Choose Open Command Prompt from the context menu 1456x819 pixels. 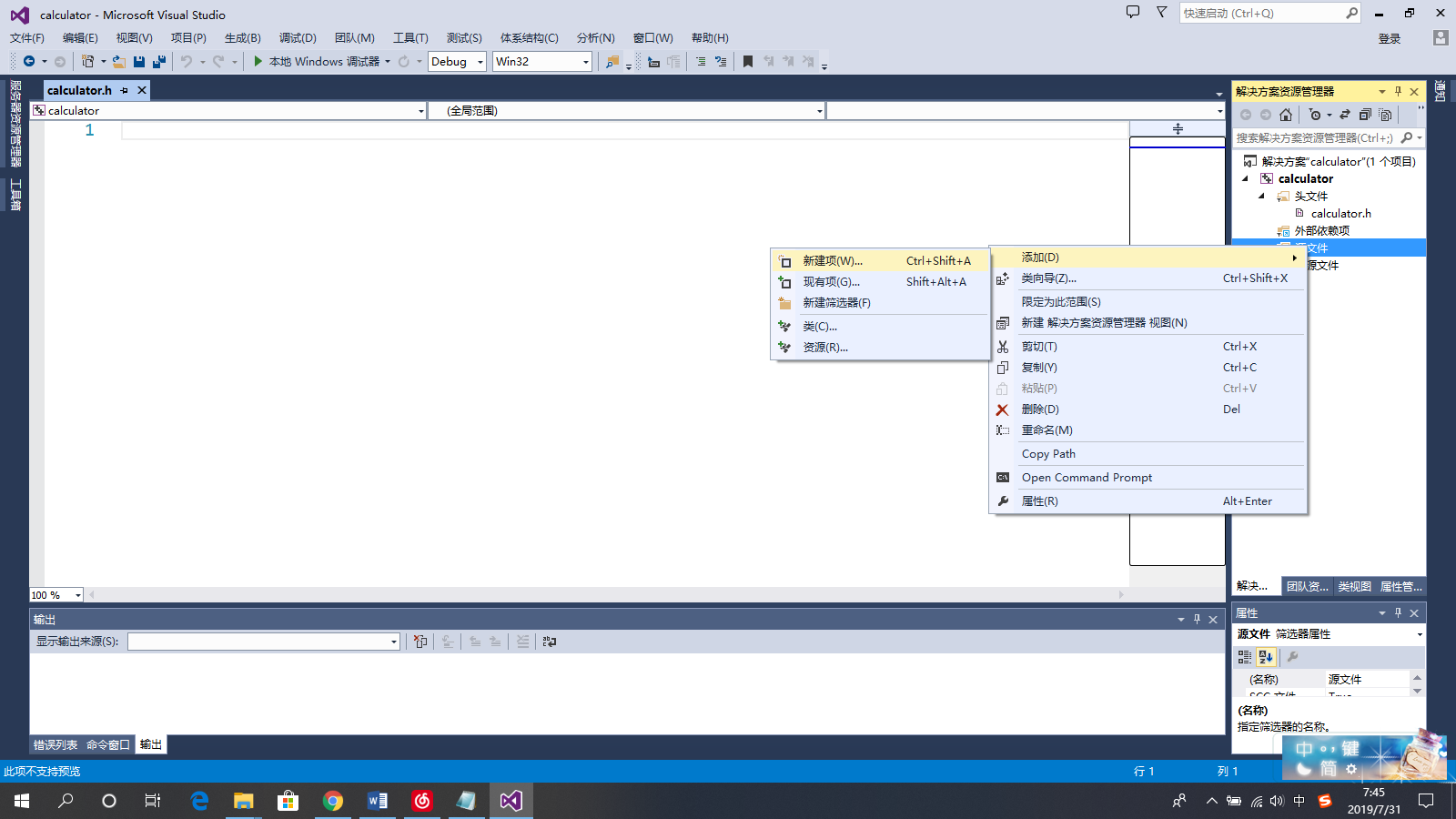click(1087, 477)
